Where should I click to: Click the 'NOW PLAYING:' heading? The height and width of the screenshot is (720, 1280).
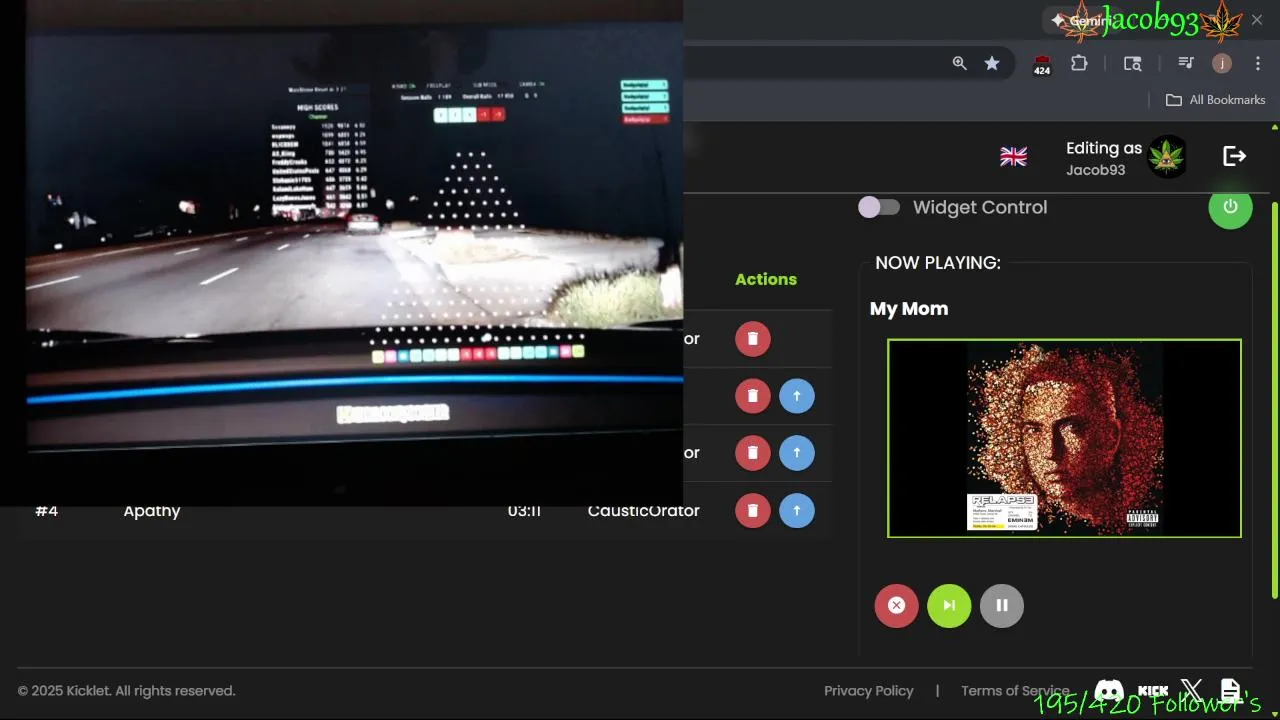pyautogui.click(x=938, y=263)
